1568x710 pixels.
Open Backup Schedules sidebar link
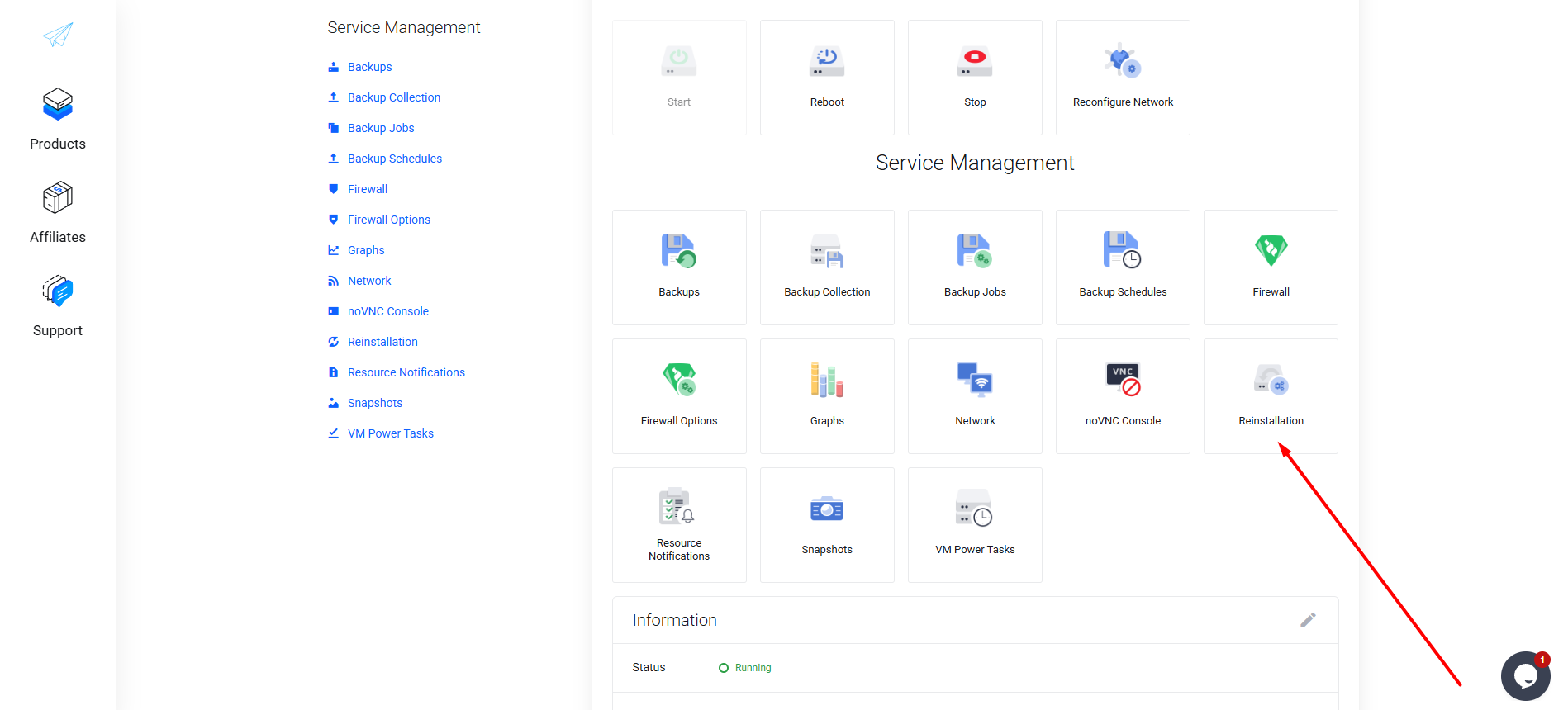395,159
